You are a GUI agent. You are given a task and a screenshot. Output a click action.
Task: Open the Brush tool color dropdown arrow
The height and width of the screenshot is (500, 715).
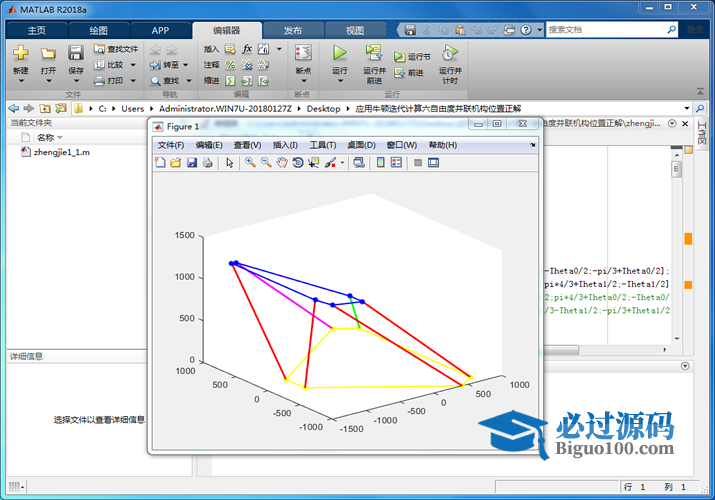tap(342, 163)
